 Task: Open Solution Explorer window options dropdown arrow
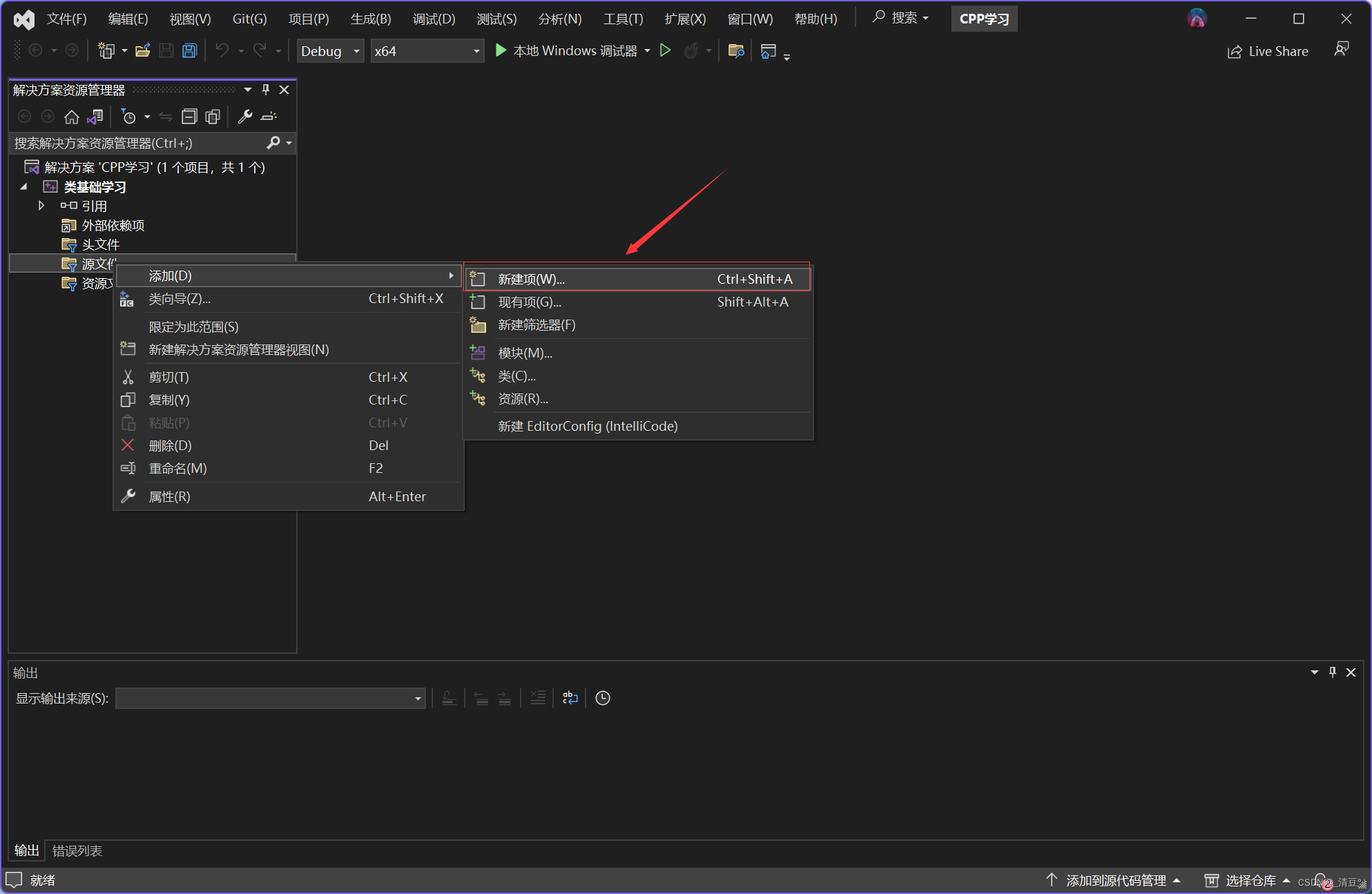tap(247, 90)
